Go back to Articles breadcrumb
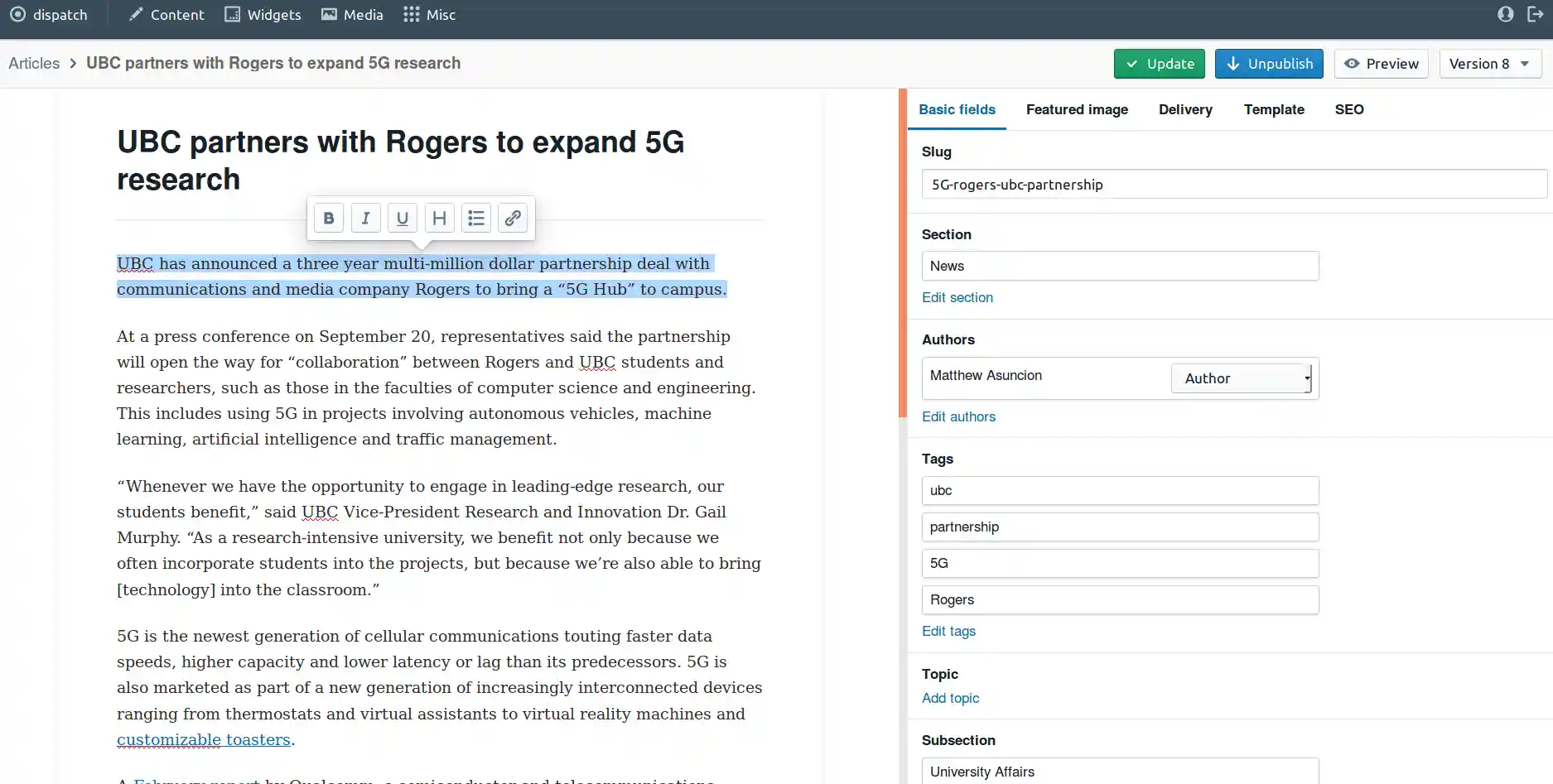The height and width of the screenshot is (784, 1553). point(34,63)
